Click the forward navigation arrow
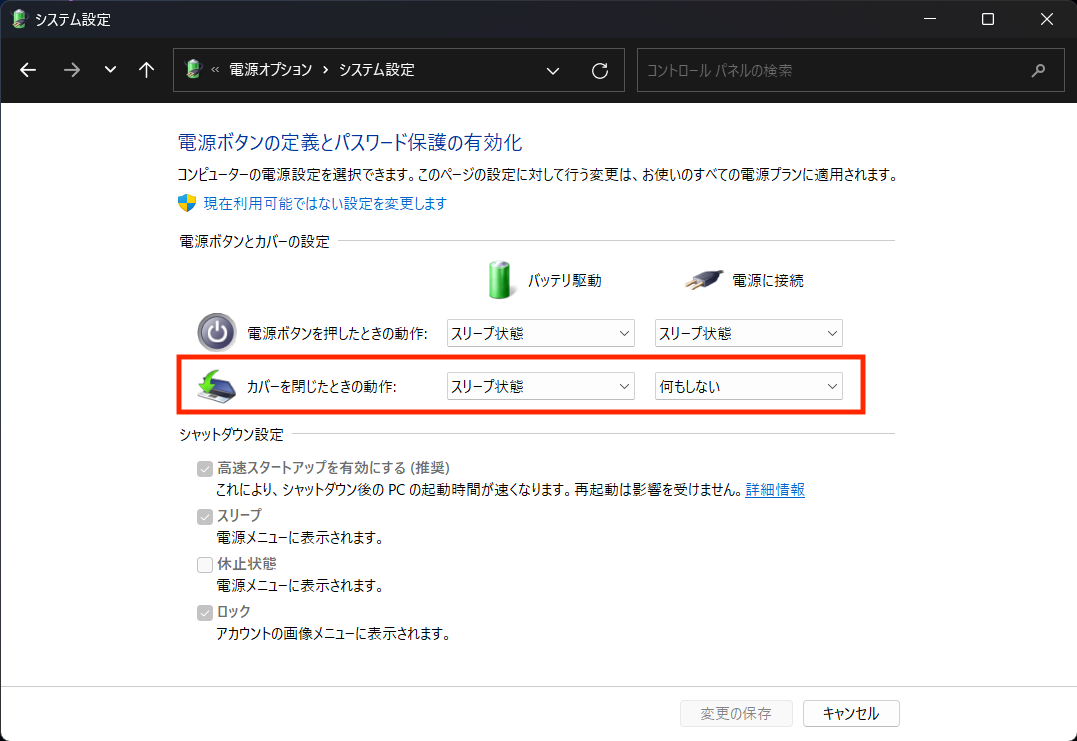 pyautogui.click(x=71, y=70)
